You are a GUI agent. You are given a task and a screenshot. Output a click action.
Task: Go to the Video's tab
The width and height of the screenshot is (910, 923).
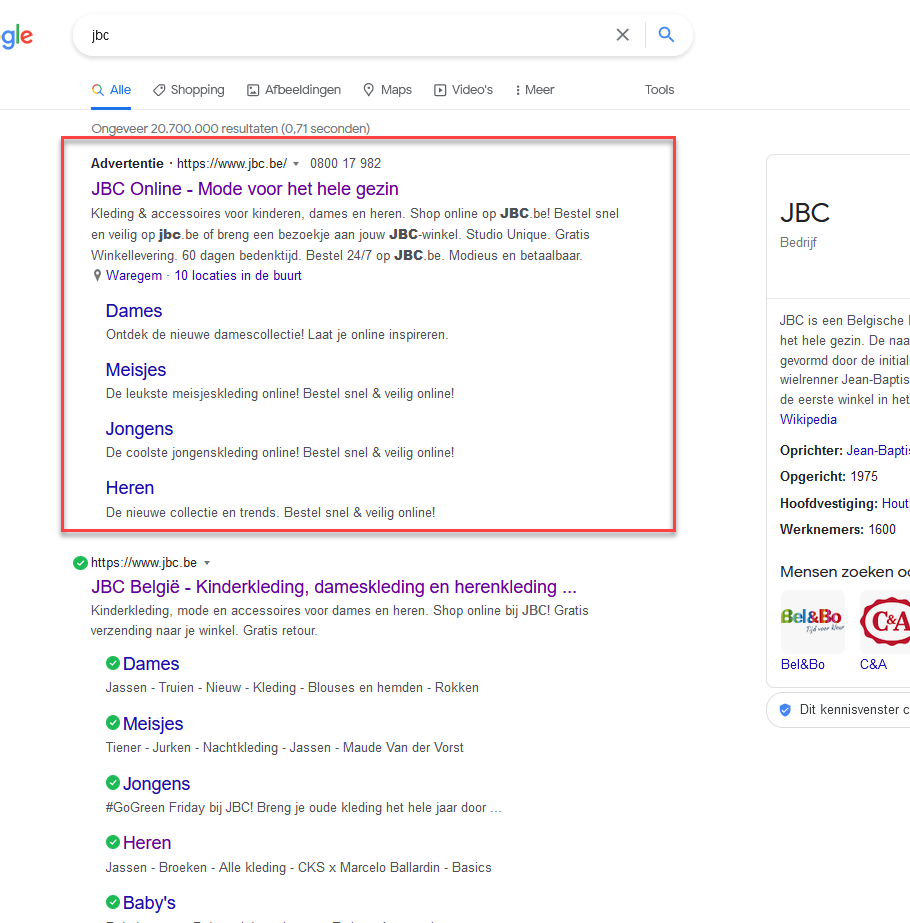tap(463, 89)
